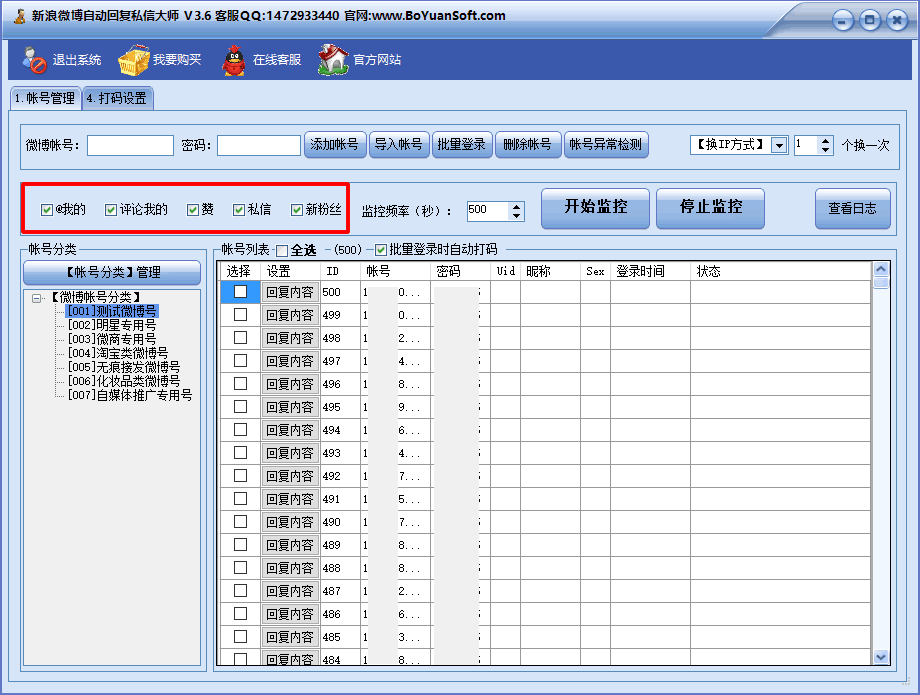
Task: Open 【帐号分类】管理 button
Action: pyautogui.click(x=112, y=272)
